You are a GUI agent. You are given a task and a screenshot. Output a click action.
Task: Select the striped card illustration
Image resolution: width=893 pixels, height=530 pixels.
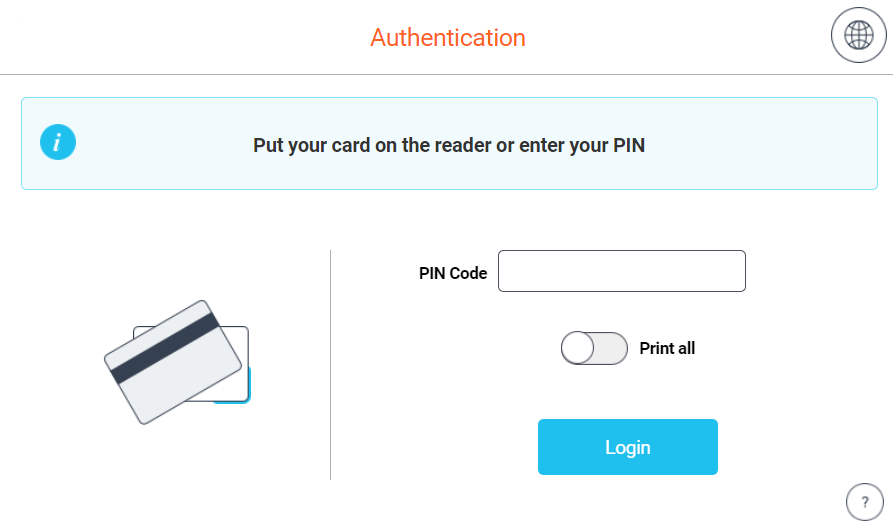173,362
